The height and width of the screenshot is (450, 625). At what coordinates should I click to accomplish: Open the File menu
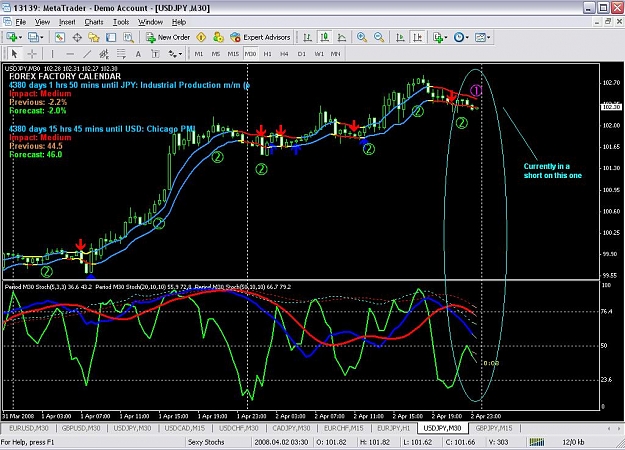(20, 22)
